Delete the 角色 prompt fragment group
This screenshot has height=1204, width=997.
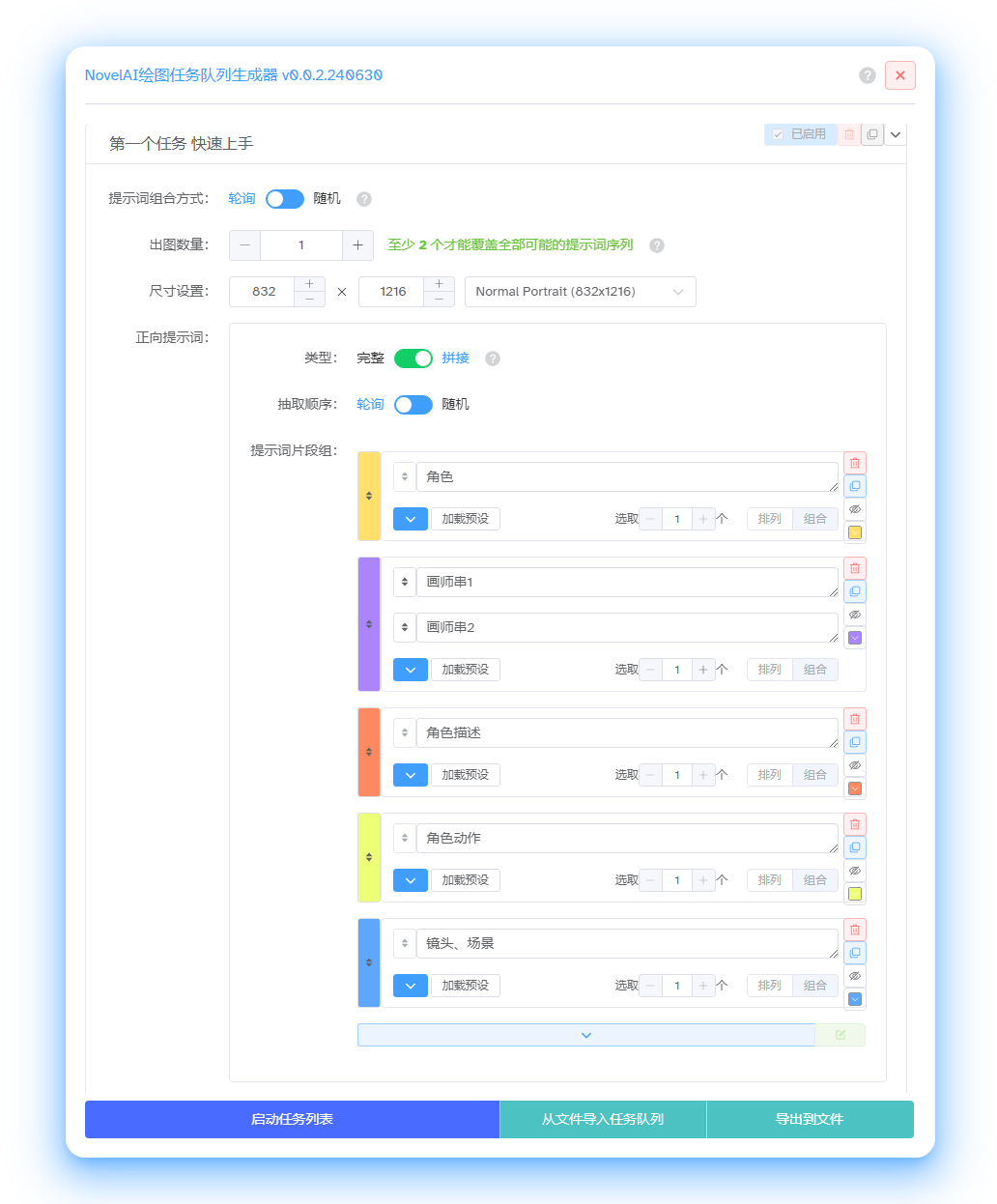(855, 463)
